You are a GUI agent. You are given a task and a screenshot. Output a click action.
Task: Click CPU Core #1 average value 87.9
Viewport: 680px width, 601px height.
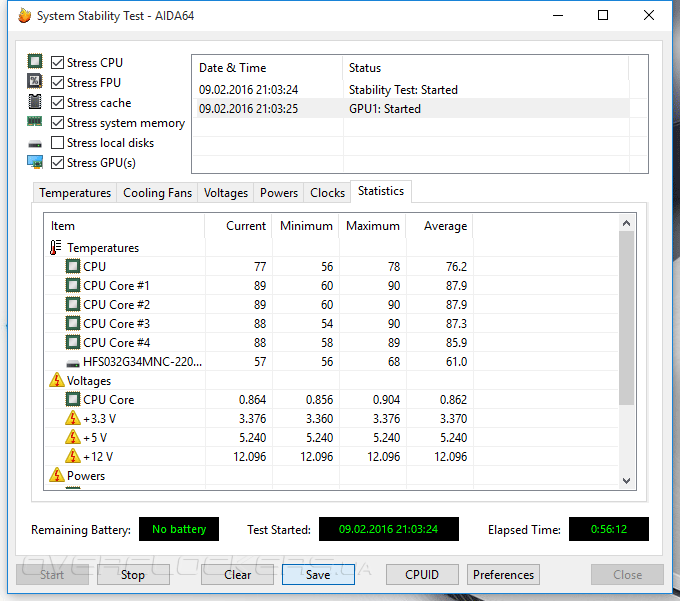(x=456, y=286)
